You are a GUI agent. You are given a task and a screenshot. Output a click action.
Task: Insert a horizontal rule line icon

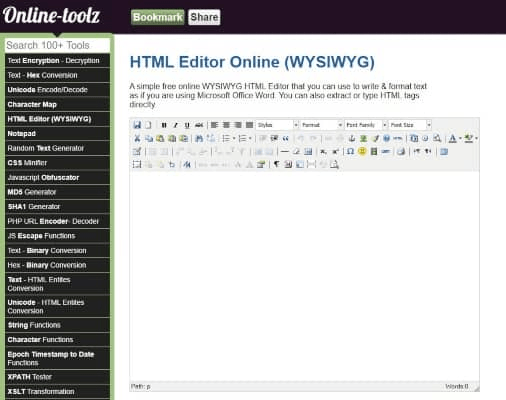click(284, 152)
